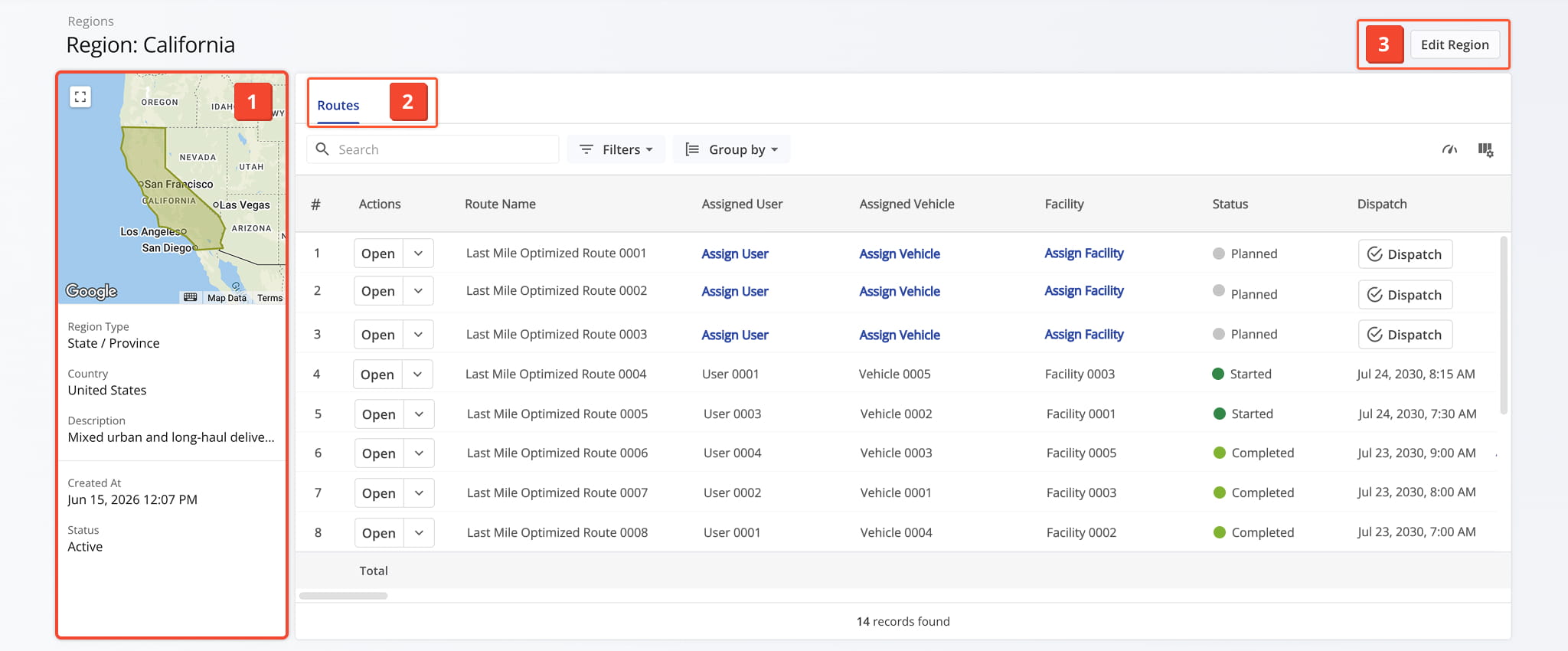Viewport: 1568px width, 651px height.
Task: Assign User to Route 0002
Action: click(x=735, y=291)
